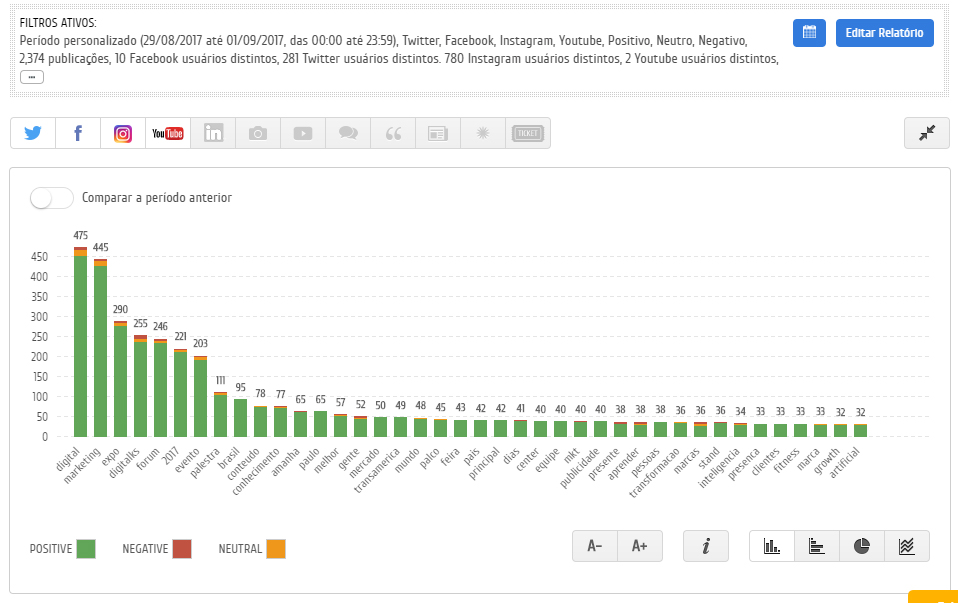The height and width of the screenshot is (603, 958).
Task: Toggle the Instagram source filter
Action: [x=123, y=133]
